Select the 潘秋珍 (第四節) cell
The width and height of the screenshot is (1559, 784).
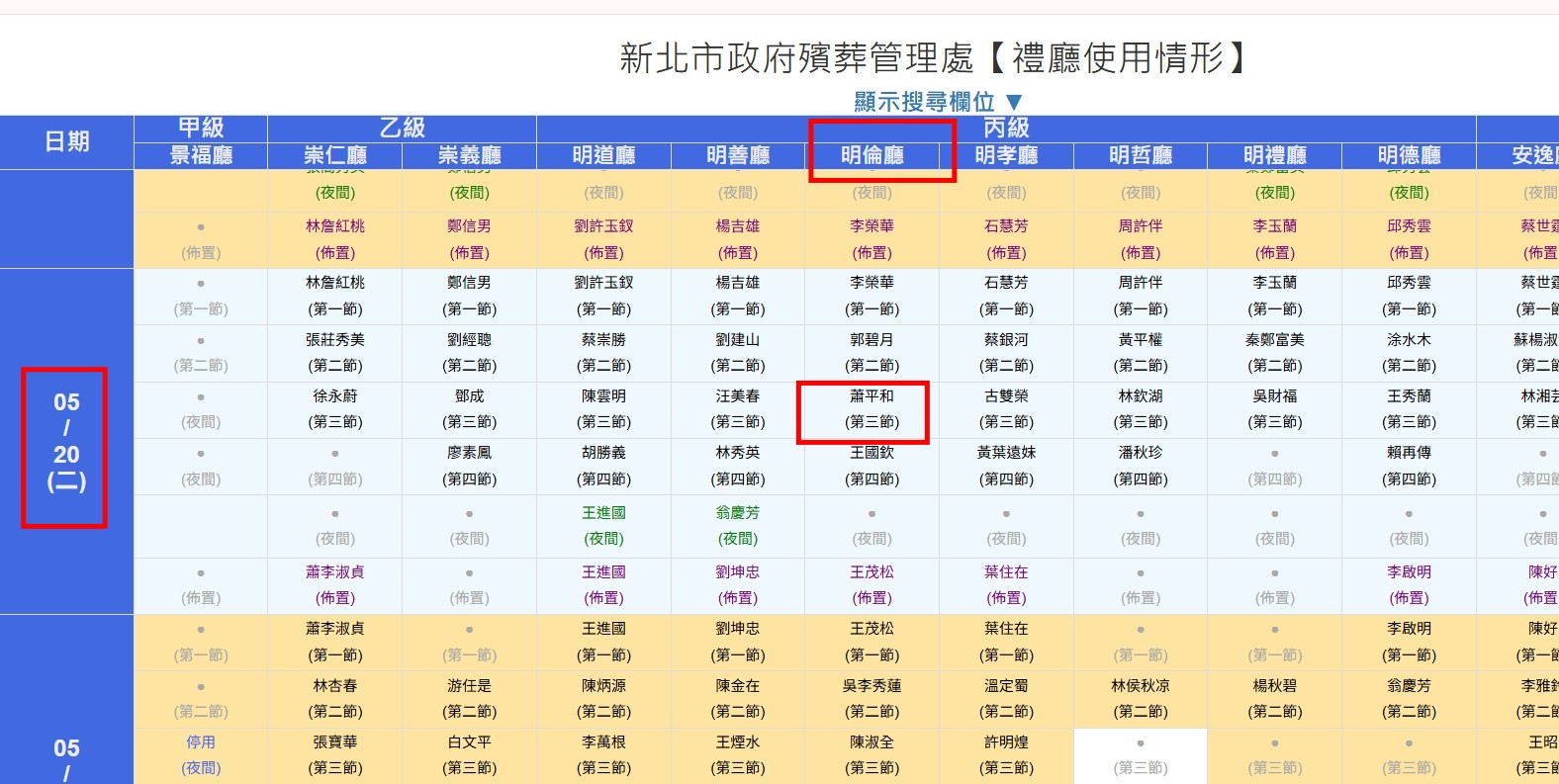point(1141,466)
